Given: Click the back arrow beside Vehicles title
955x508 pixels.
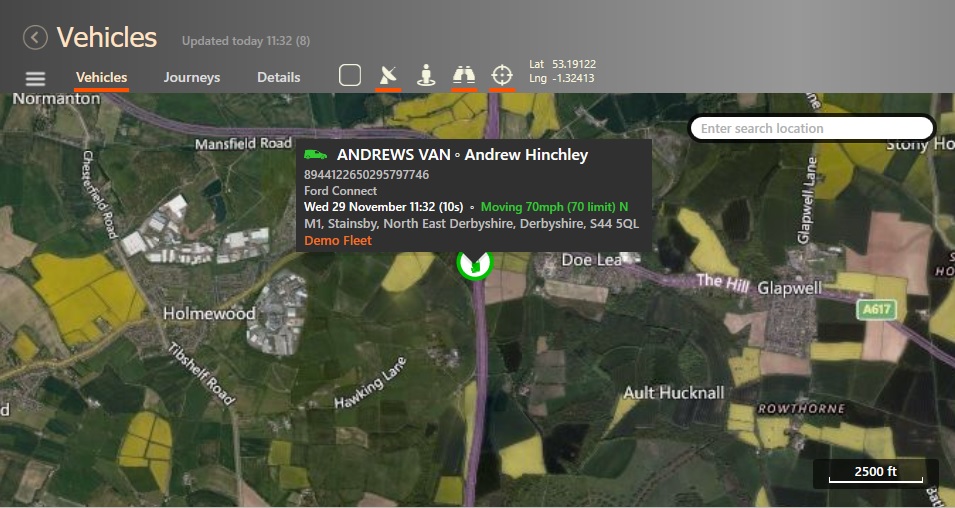Looking at the screenshot, I should [35, 37].
